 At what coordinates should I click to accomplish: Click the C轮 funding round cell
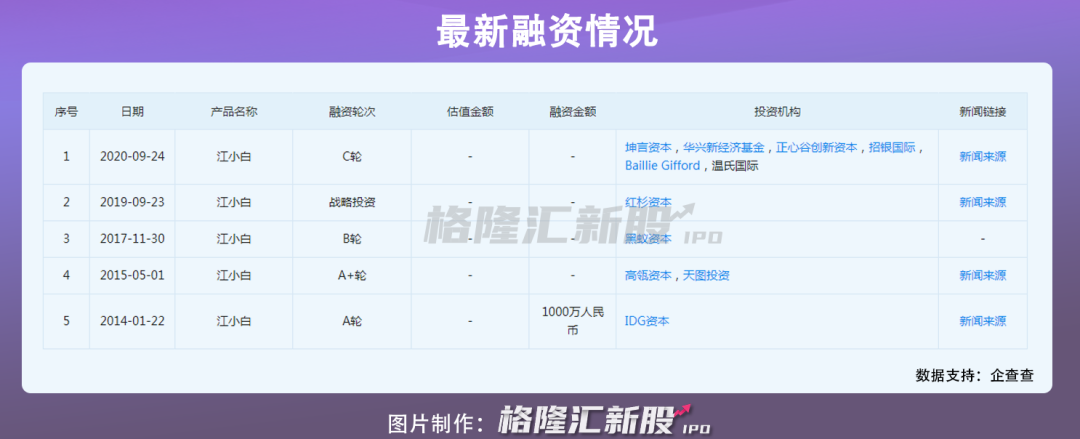click(352, 156)
